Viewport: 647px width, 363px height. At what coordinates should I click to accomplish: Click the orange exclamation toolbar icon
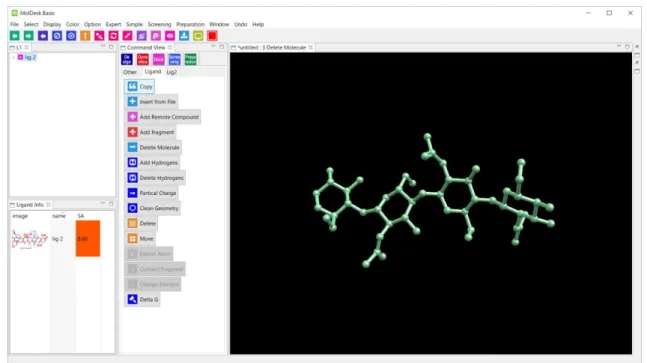85,36
